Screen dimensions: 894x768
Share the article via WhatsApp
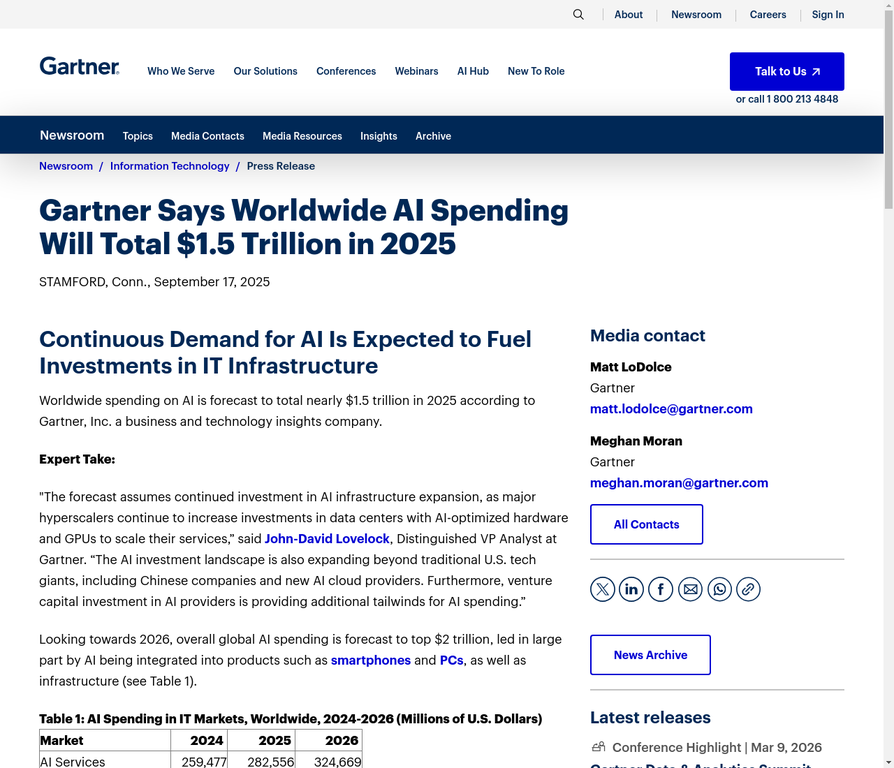[718, 589]
